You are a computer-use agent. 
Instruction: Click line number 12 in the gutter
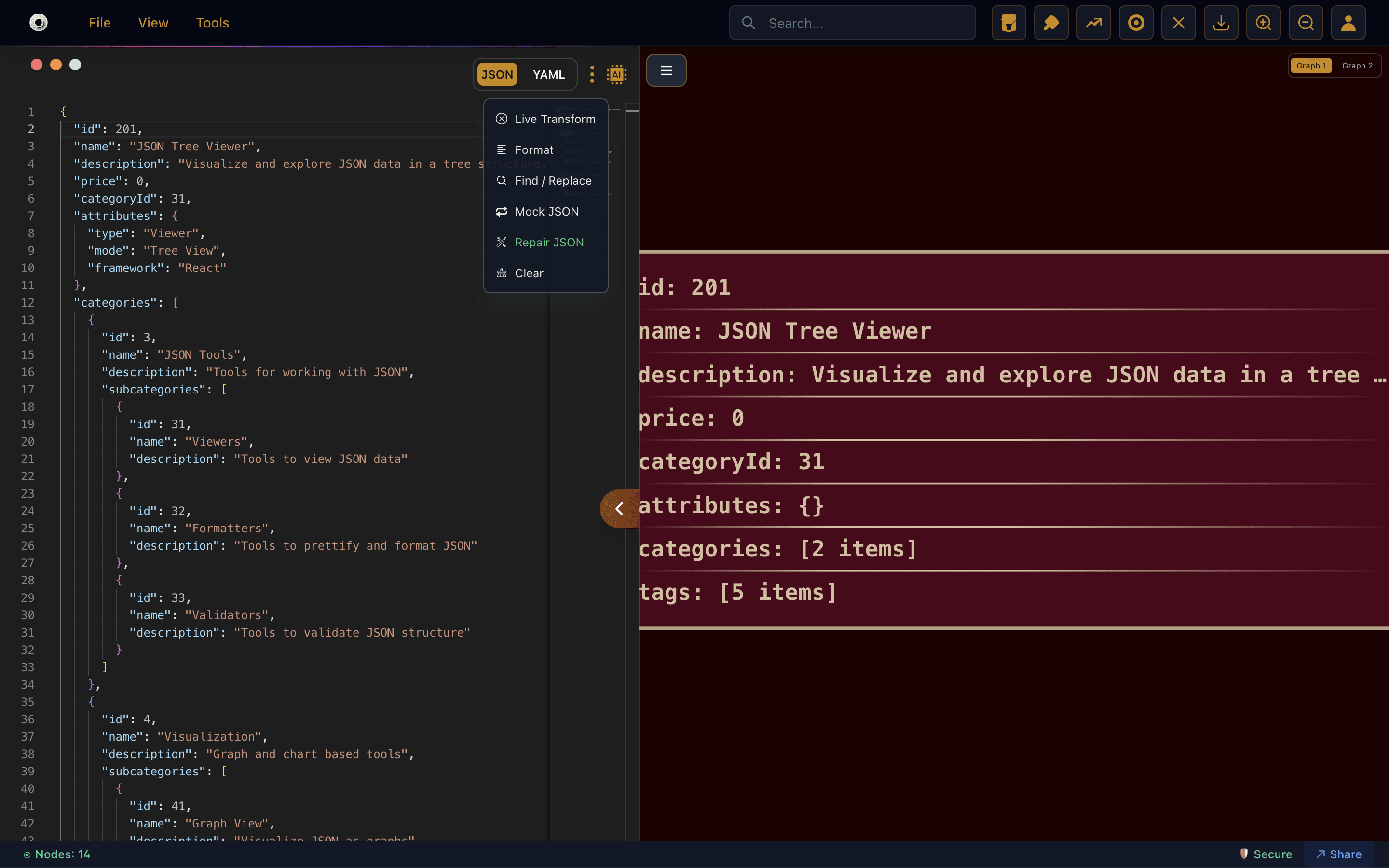[x=27, y=302]
